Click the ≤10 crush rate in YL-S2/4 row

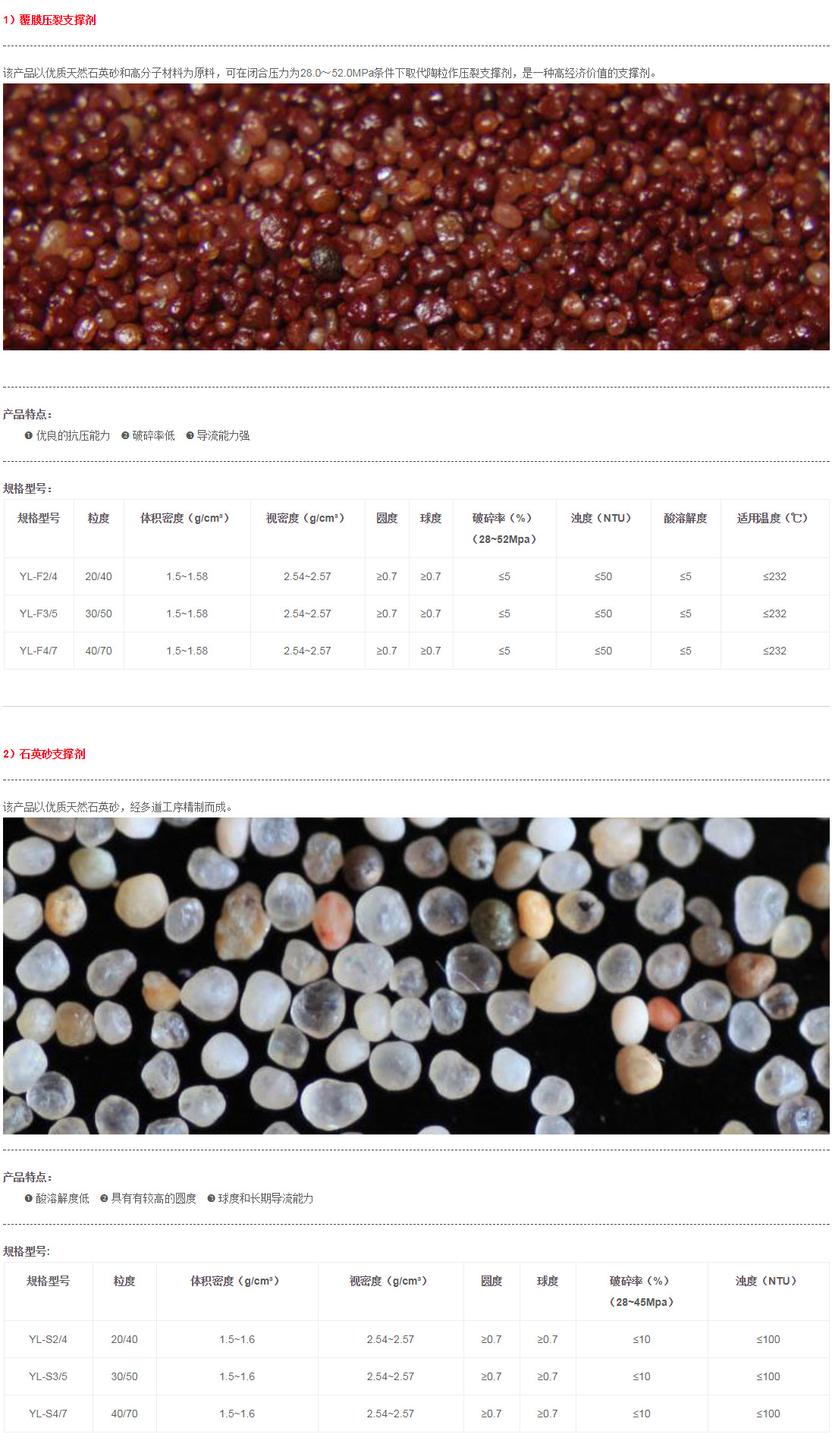pos(642,1340)
